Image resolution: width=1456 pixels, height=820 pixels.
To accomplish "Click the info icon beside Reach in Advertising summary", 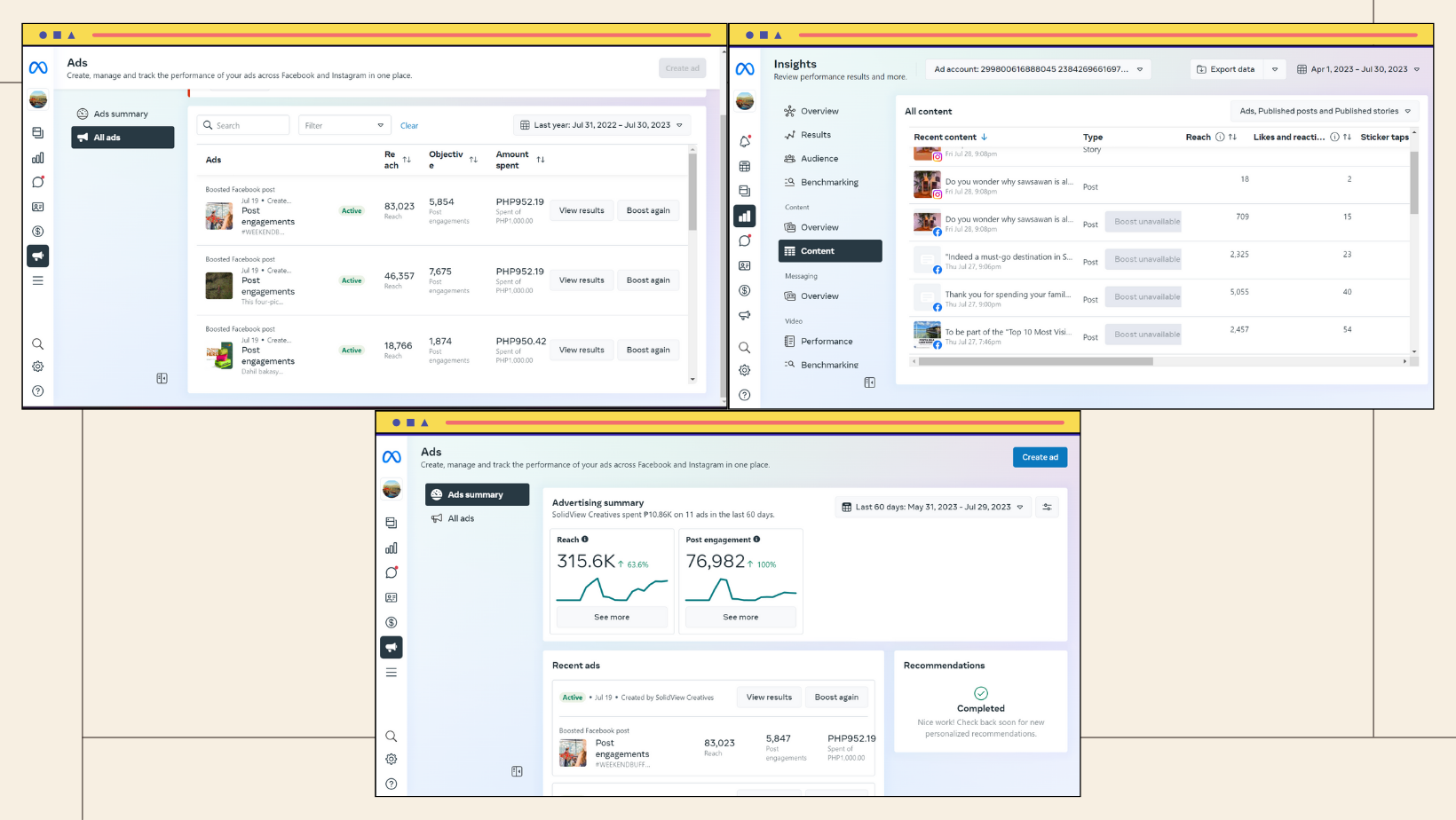I will 584,540.
